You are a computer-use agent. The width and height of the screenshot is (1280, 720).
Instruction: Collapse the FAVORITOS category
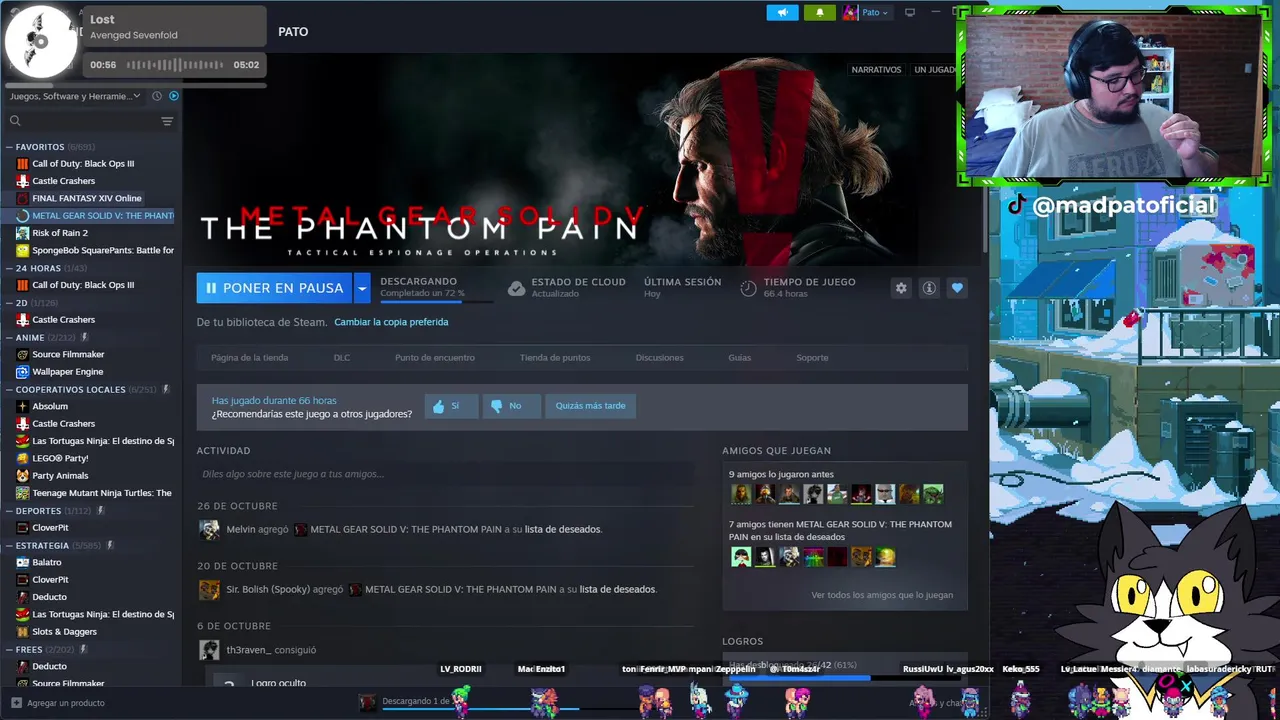pos(9,147)
